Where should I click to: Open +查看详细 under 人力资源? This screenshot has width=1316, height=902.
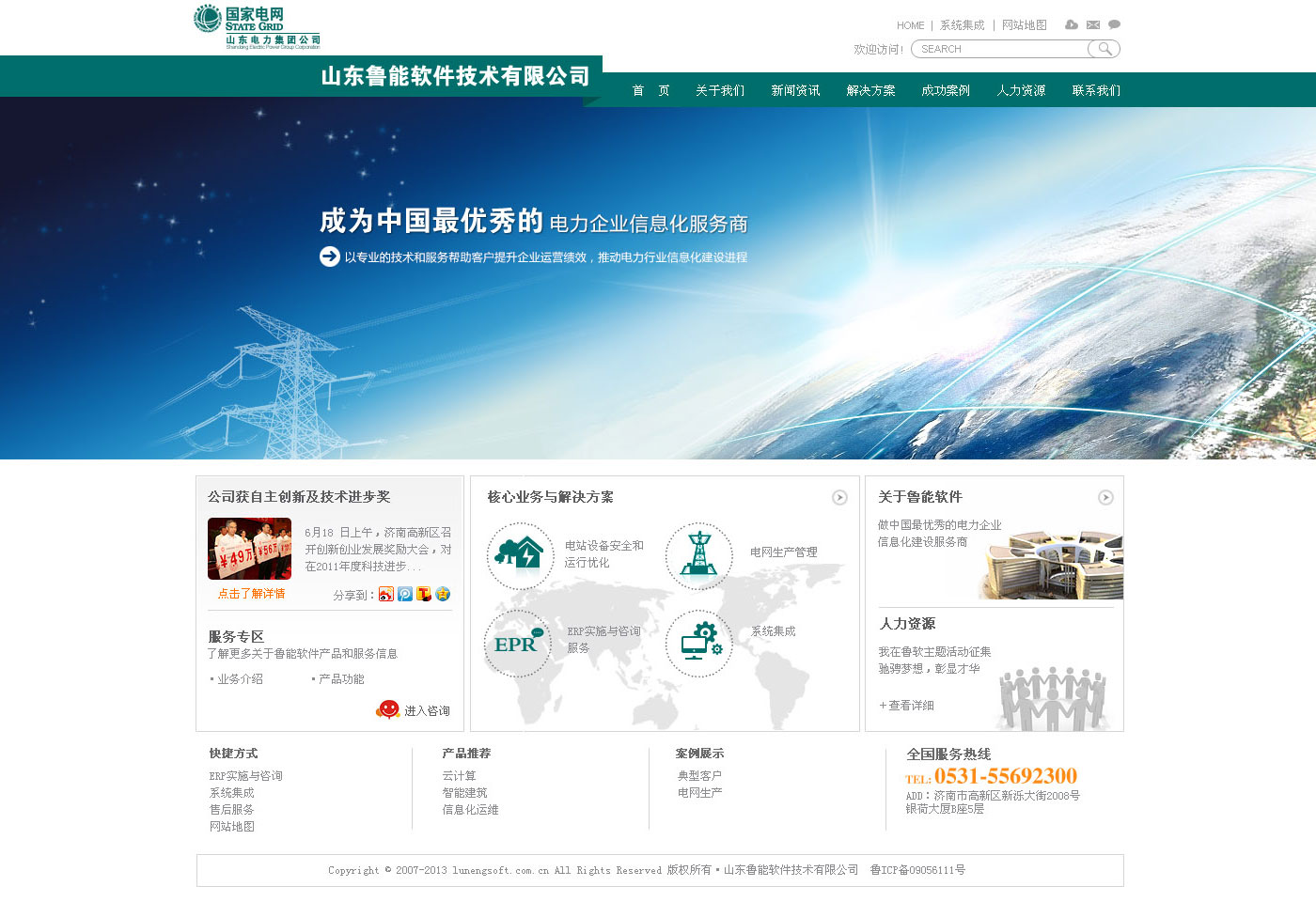tap(906, 705)
